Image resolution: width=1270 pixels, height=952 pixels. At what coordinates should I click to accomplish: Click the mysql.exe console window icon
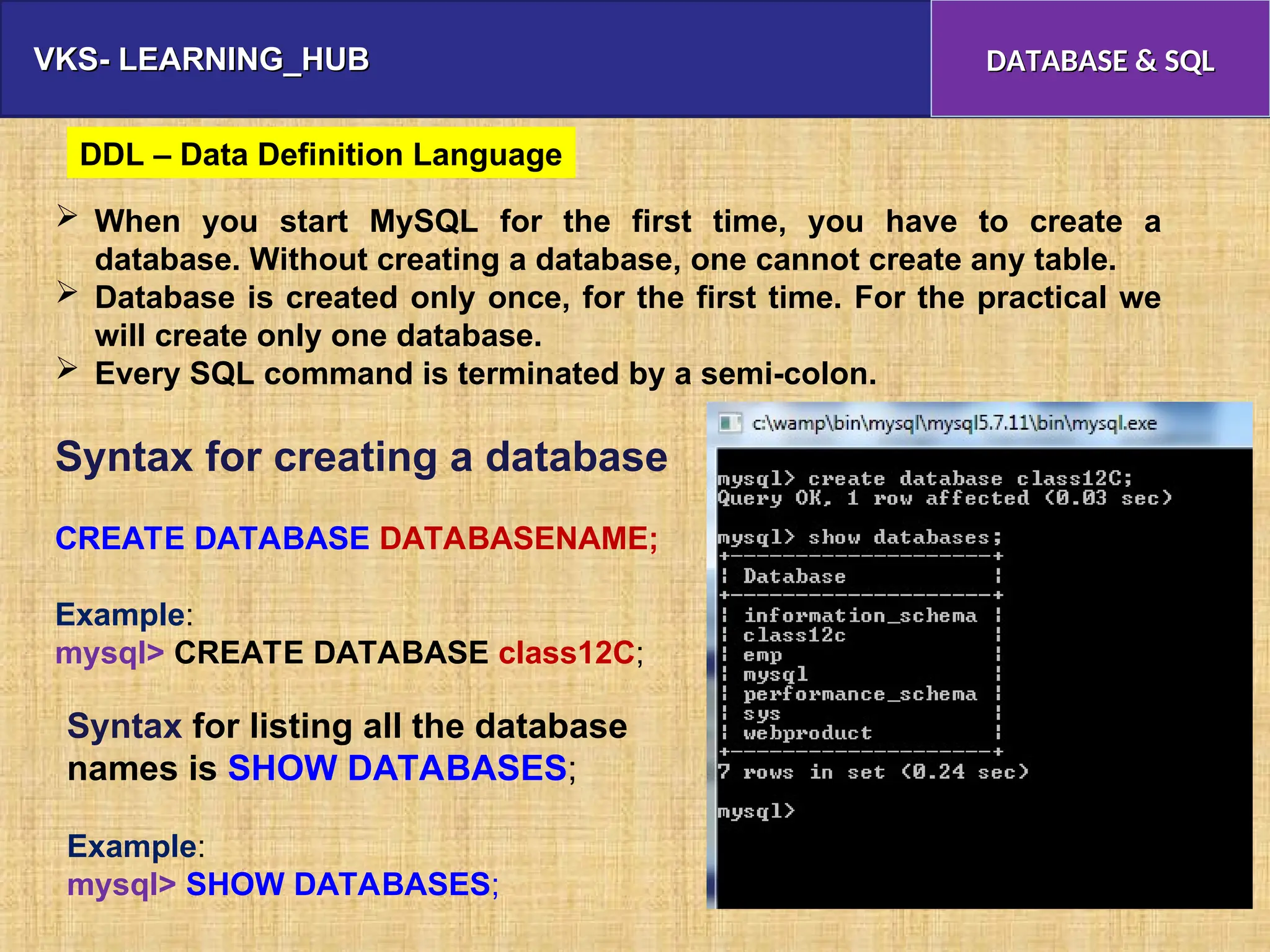730,423
